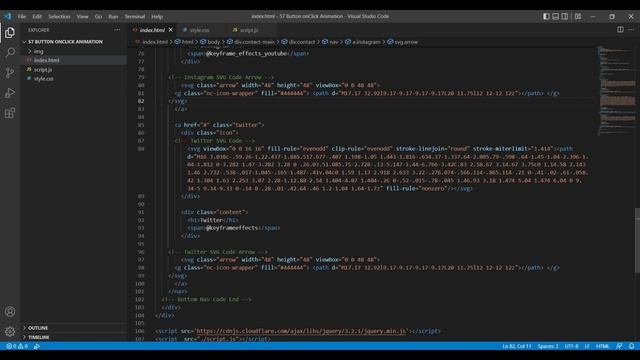The image size is (640, 360).
Task: Open the Run and Debug view
Action: point(10,93)
